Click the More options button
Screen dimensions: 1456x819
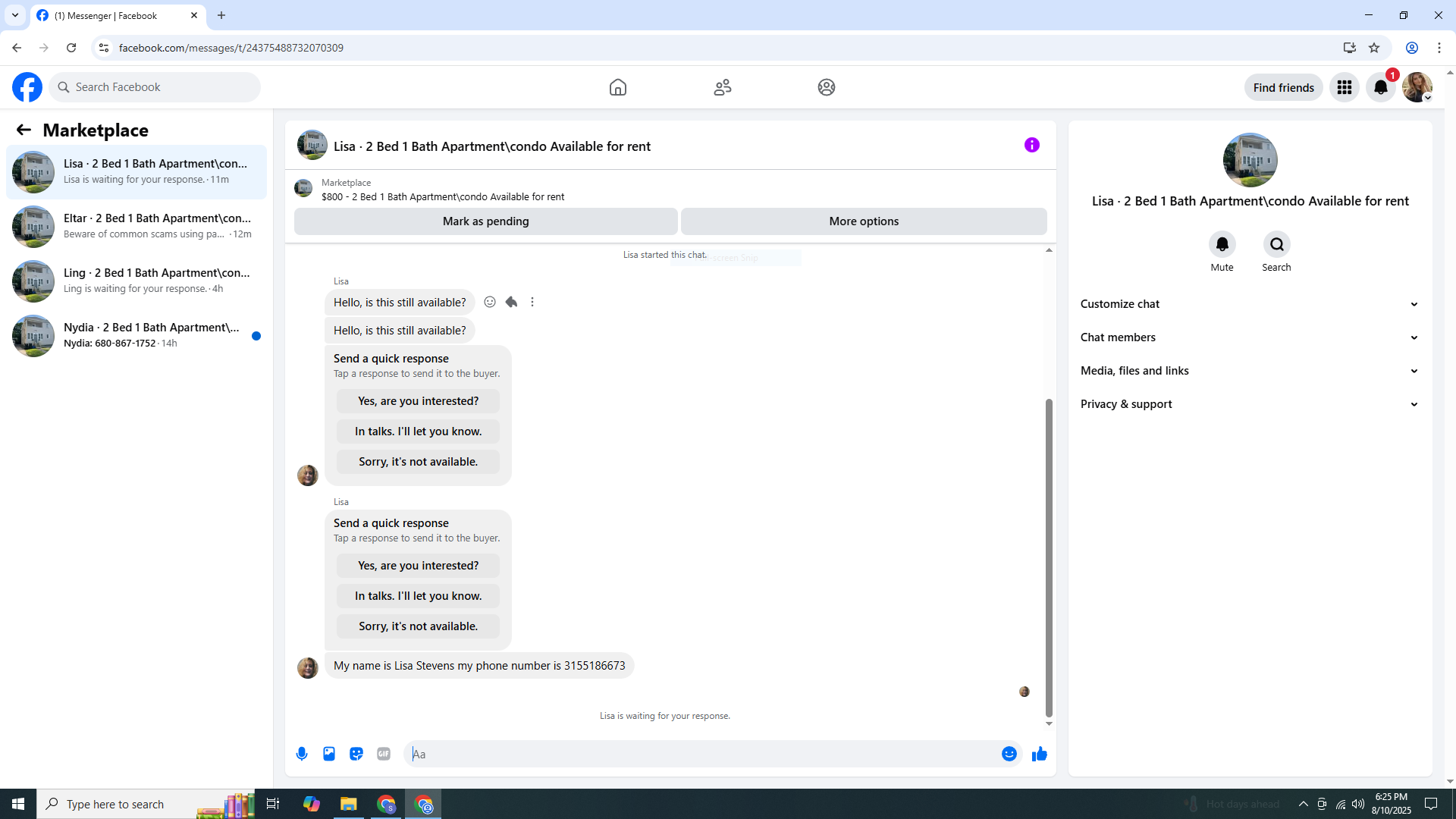point(863,221)
